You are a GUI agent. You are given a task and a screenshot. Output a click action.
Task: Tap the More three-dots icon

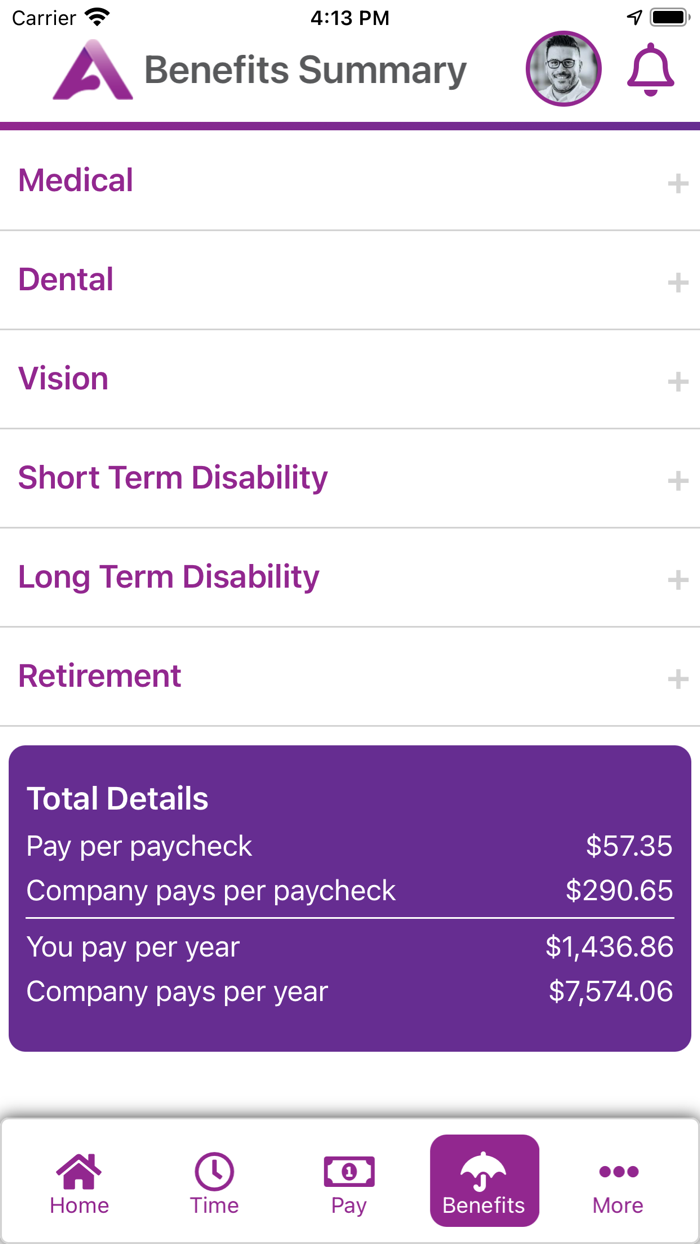click(618, 1171)
